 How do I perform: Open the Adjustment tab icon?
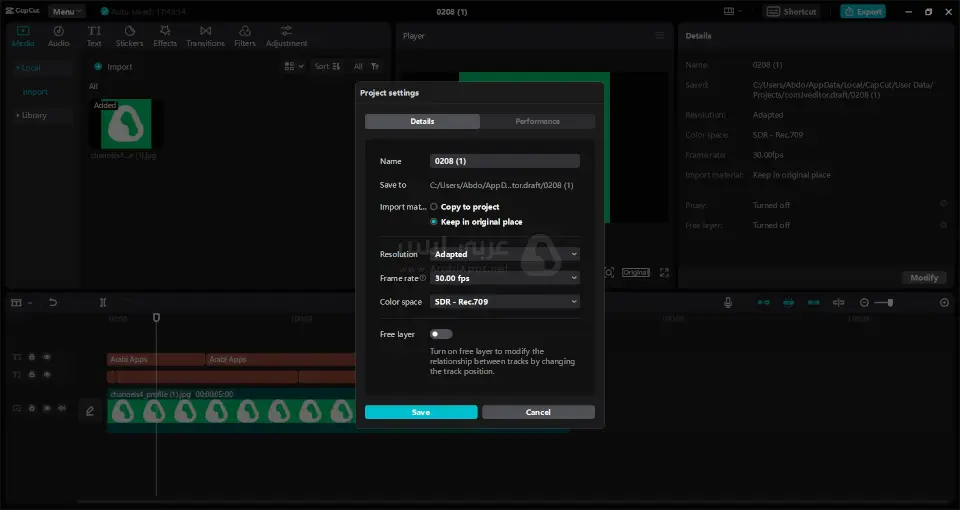coord(286,31)
